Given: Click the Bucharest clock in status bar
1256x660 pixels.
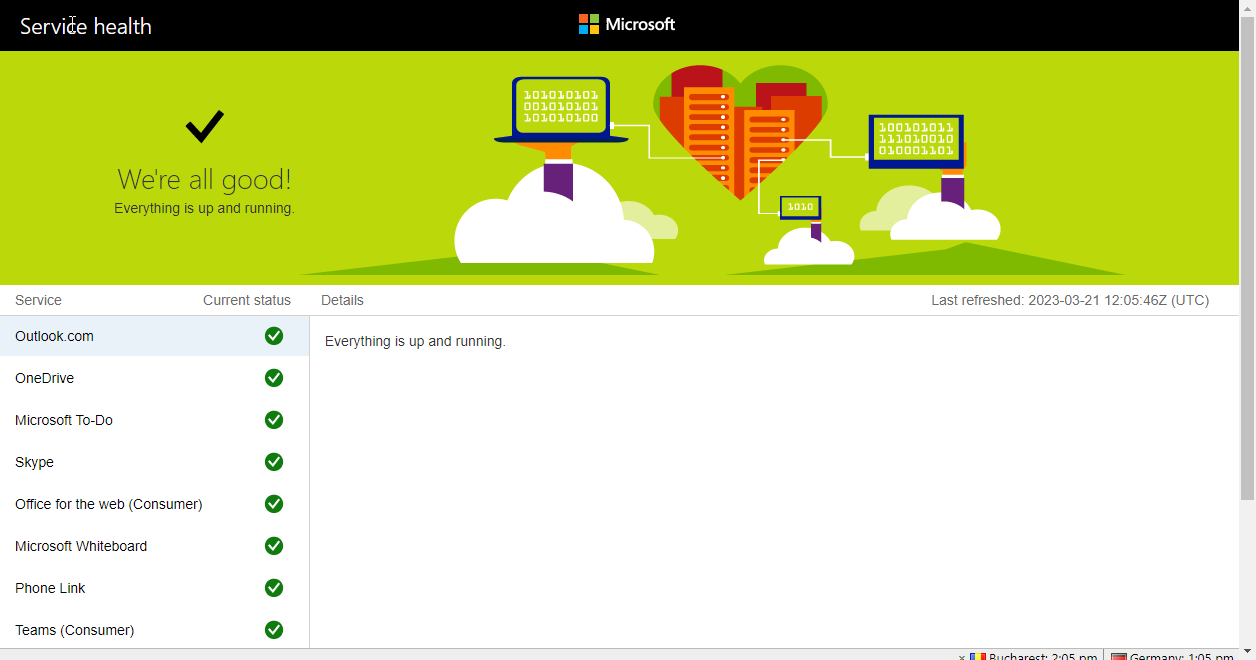Looking at the screenshot, I should (1035, 656).
